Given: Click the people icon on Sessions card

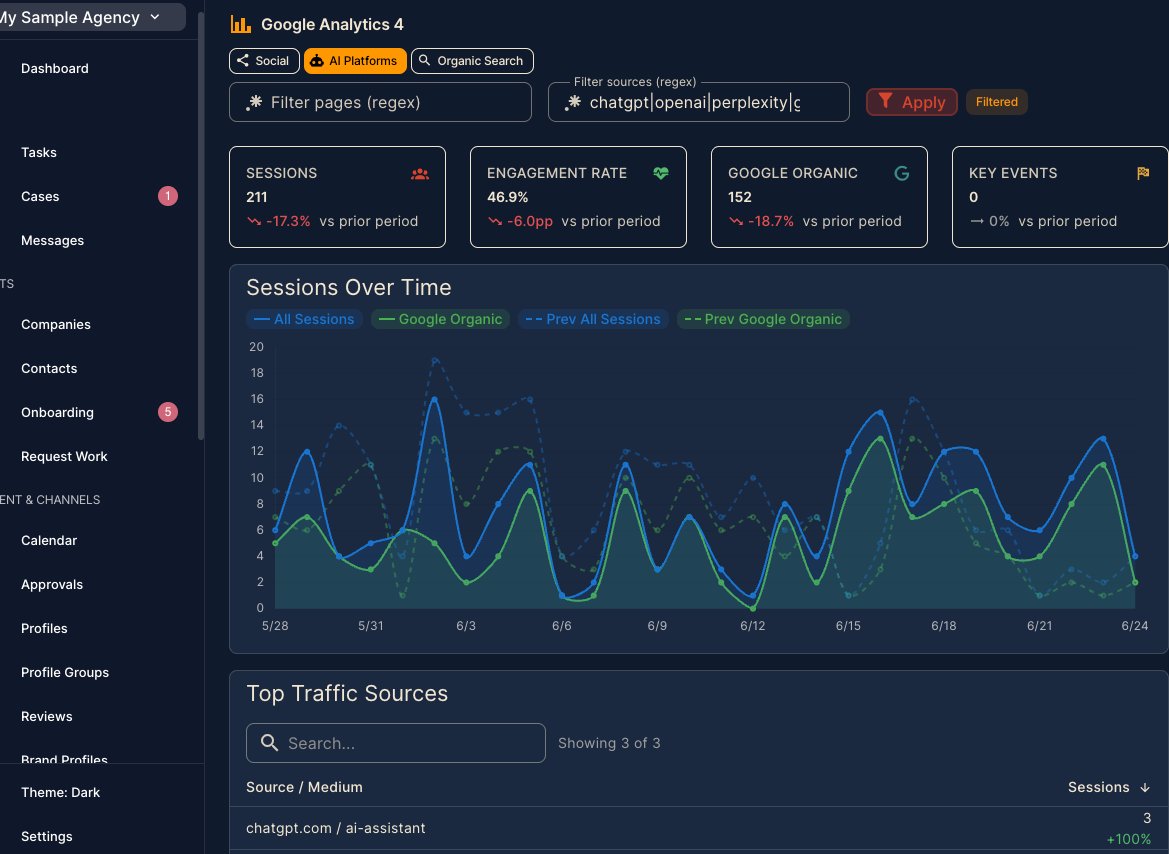Looking at the screenshot, I should (420, 174).
